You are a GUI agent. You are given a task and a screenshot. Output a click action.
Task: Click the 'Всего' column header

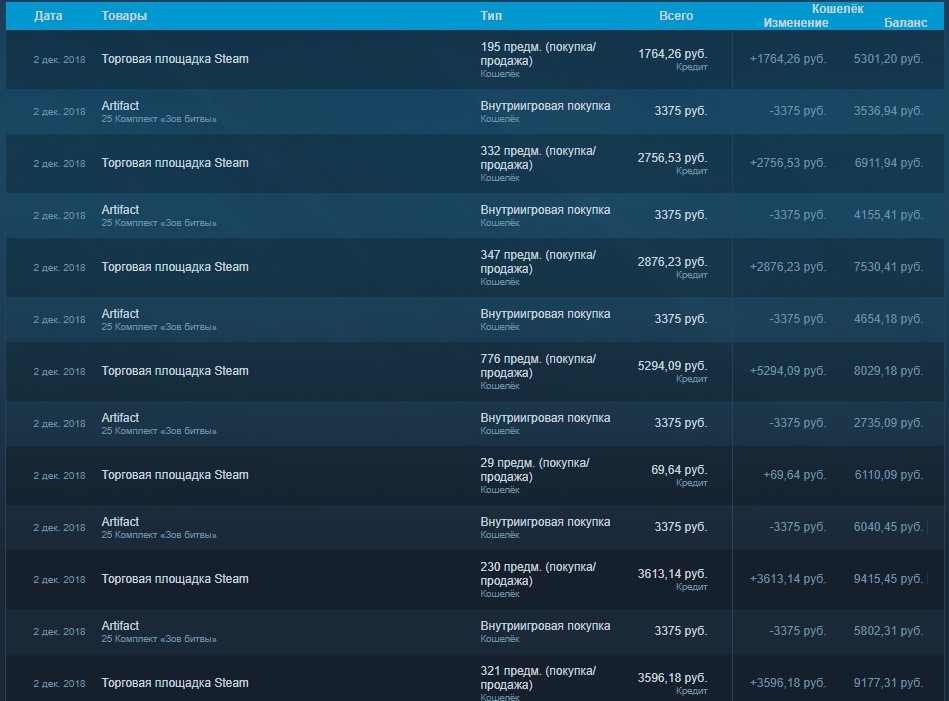(x=676, y=17)
